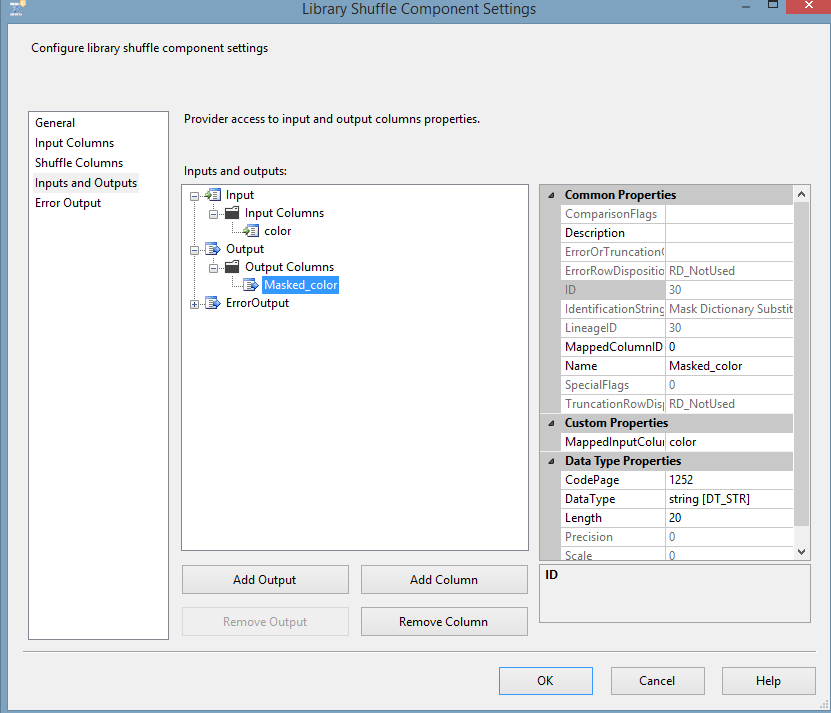Collapse the Input tree node

point(195,196)
